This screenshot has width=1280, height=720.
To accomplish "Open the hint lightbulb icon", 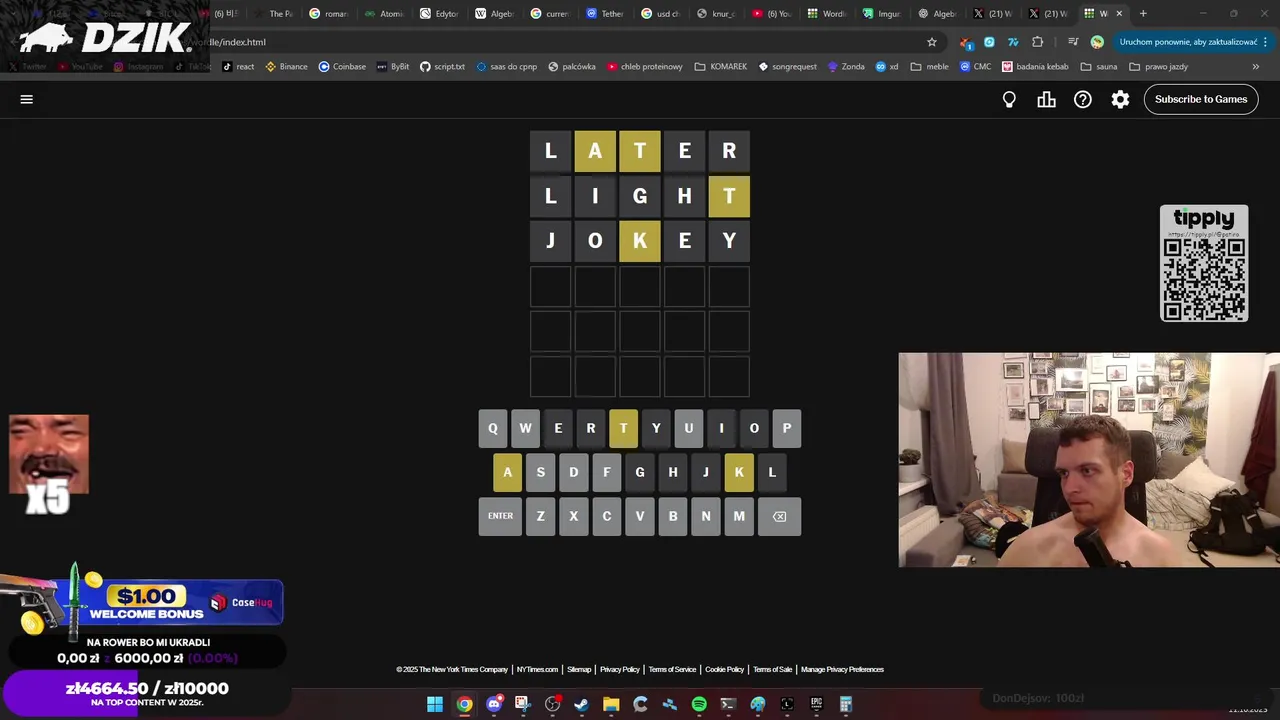I will click(x=1009, y=99).
